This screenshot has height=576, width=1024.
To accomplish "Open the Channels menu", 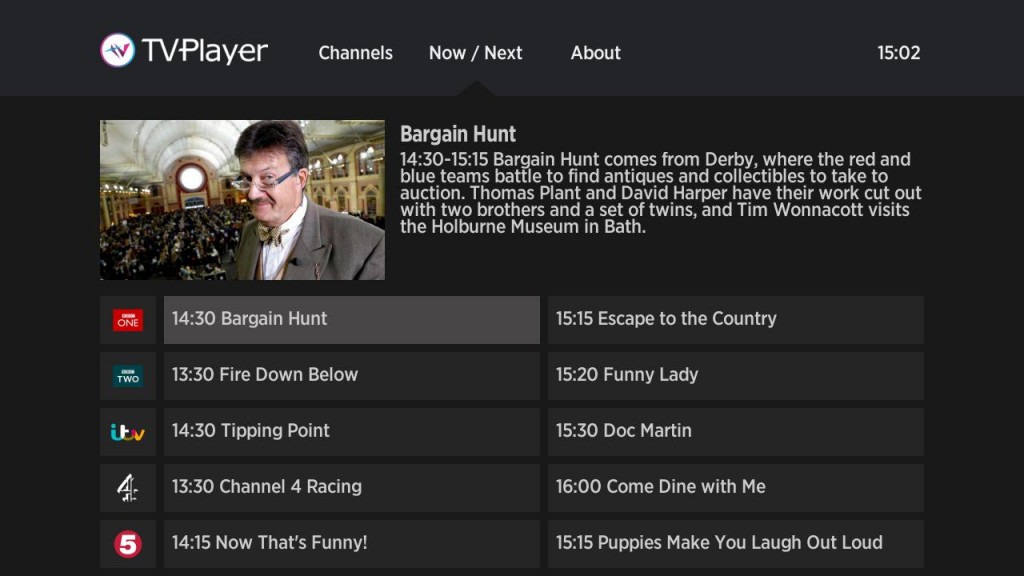I will tap(355, 53).
